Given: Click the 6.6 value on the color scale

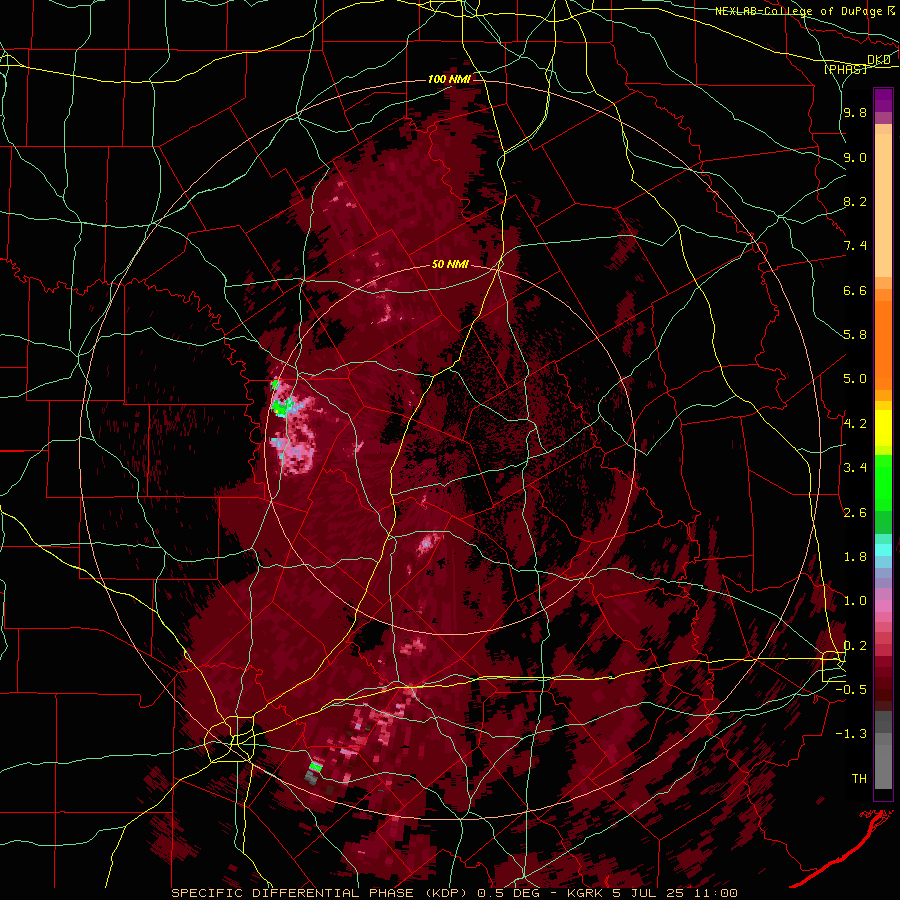Looking at the screenshot, I should point(855,291).
